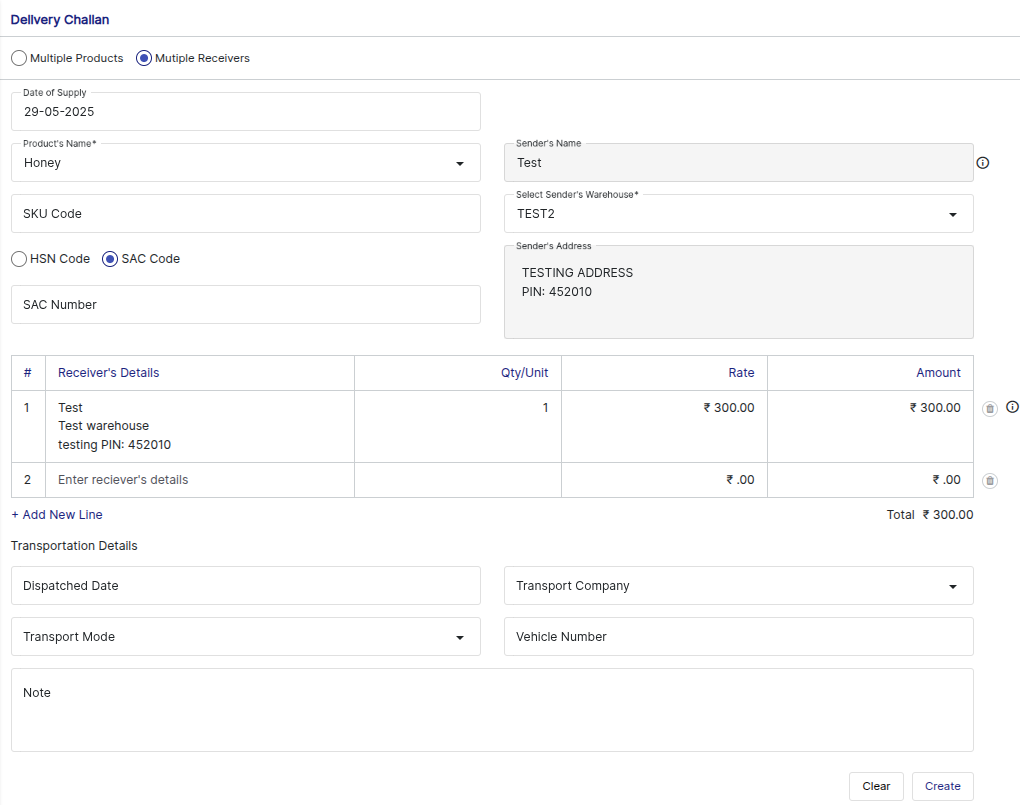Choose HSN Code radio button
This screenshot has height=805, width=1020.
[19, 259]
